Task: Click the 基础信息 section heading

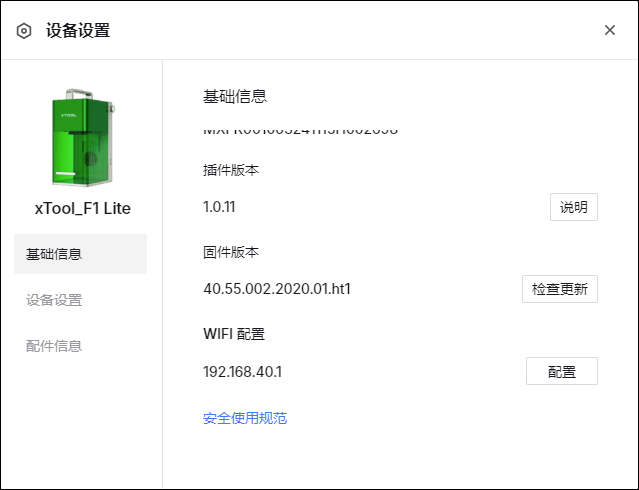Action: (235, 97)
